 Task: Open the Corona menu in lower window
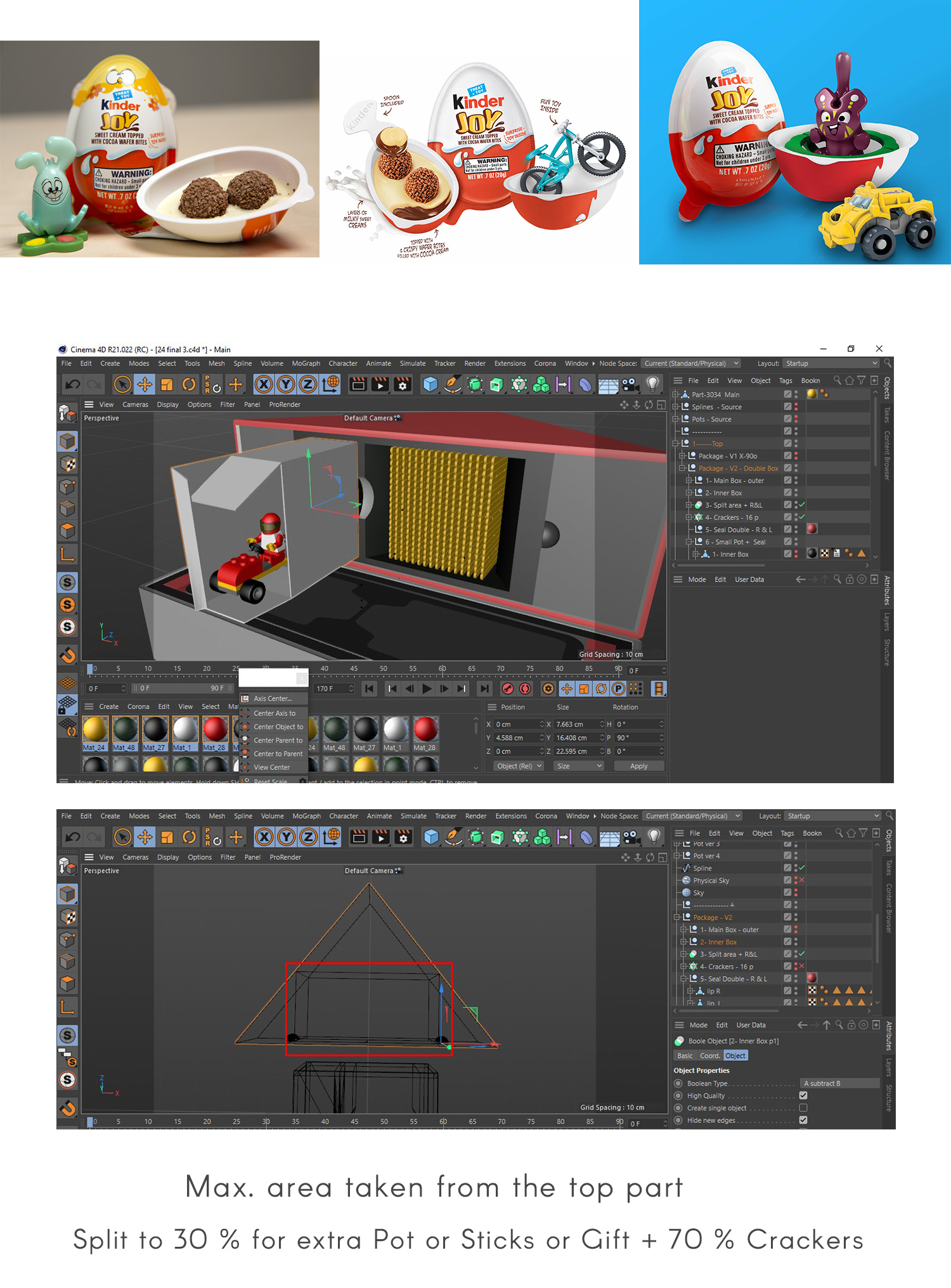(546, 816)
